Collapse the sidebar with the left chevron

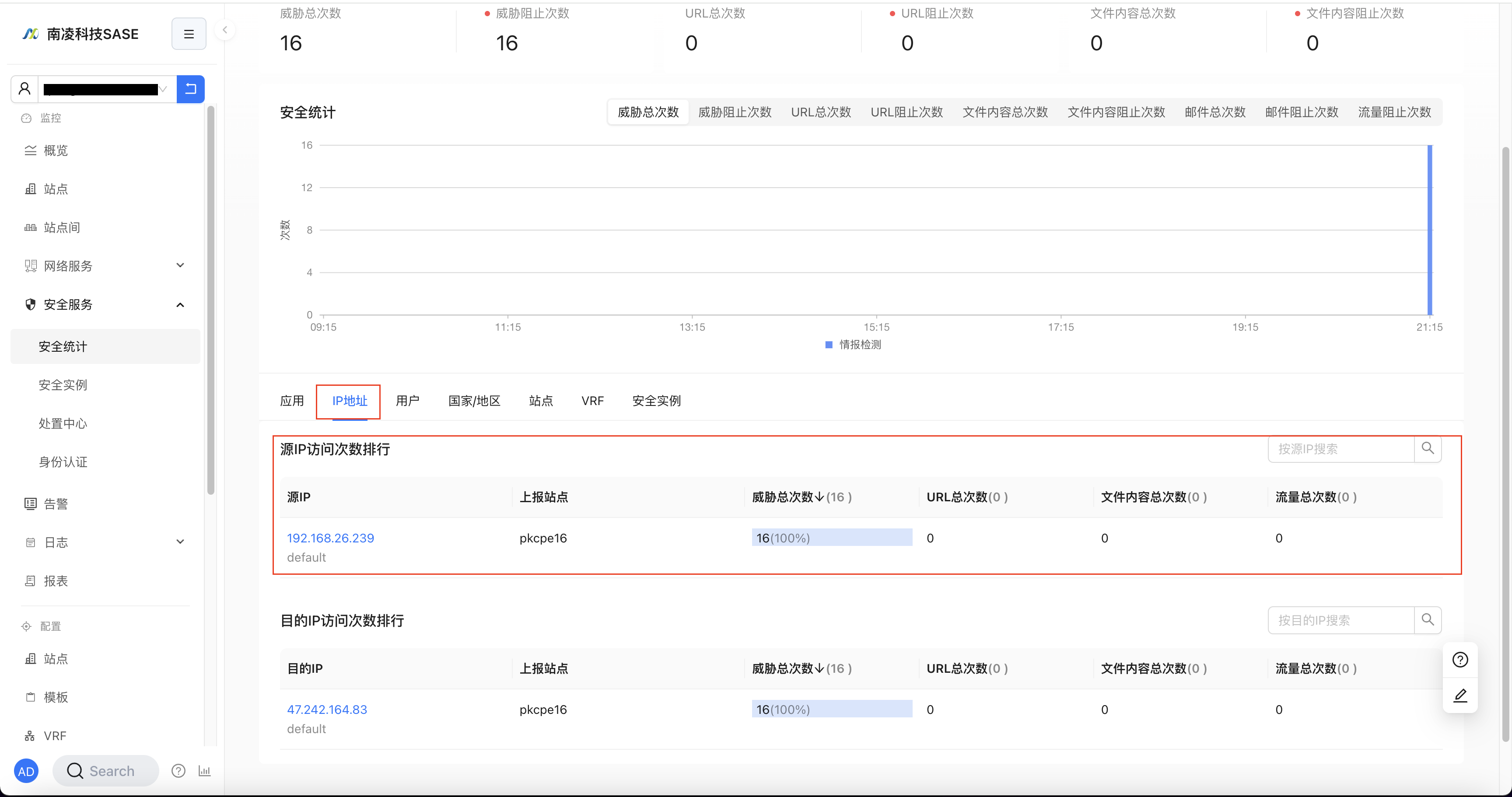[225, 30]
